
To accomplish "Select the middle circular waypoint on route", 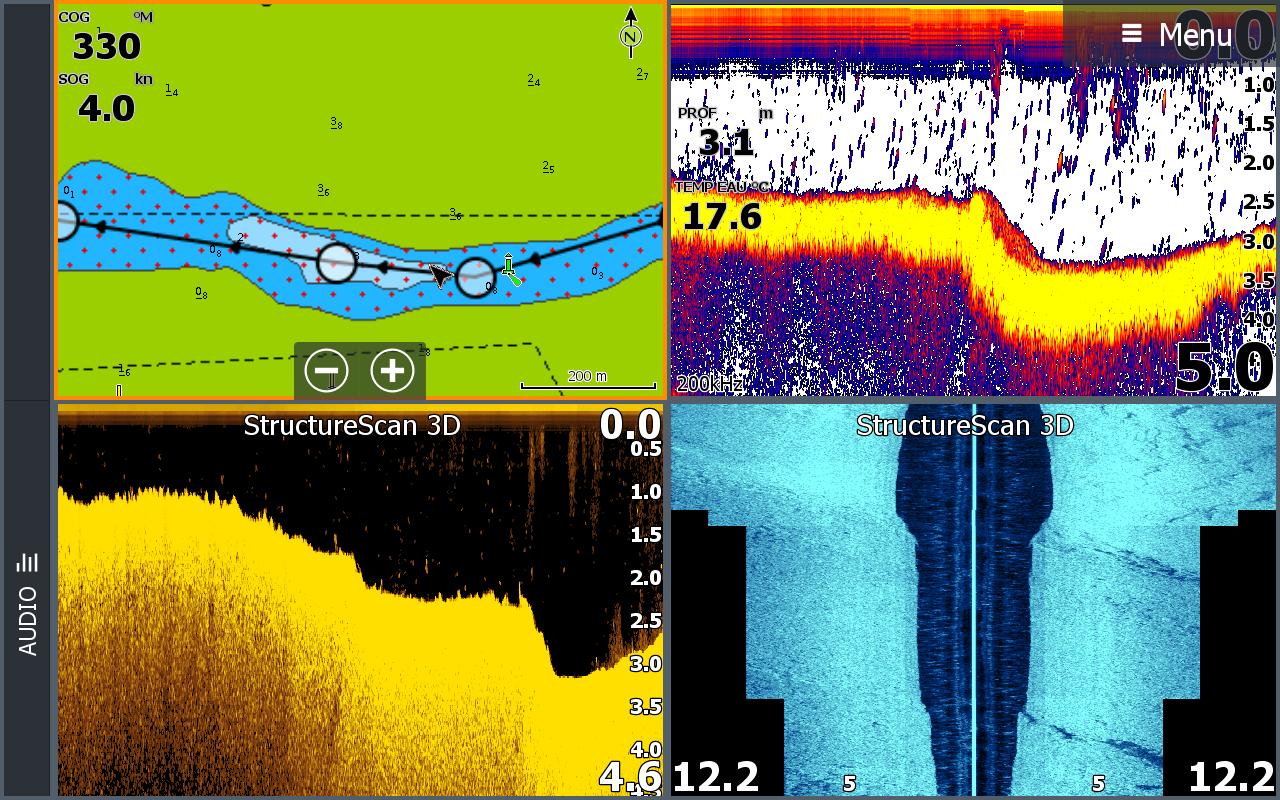I will 337,262.
